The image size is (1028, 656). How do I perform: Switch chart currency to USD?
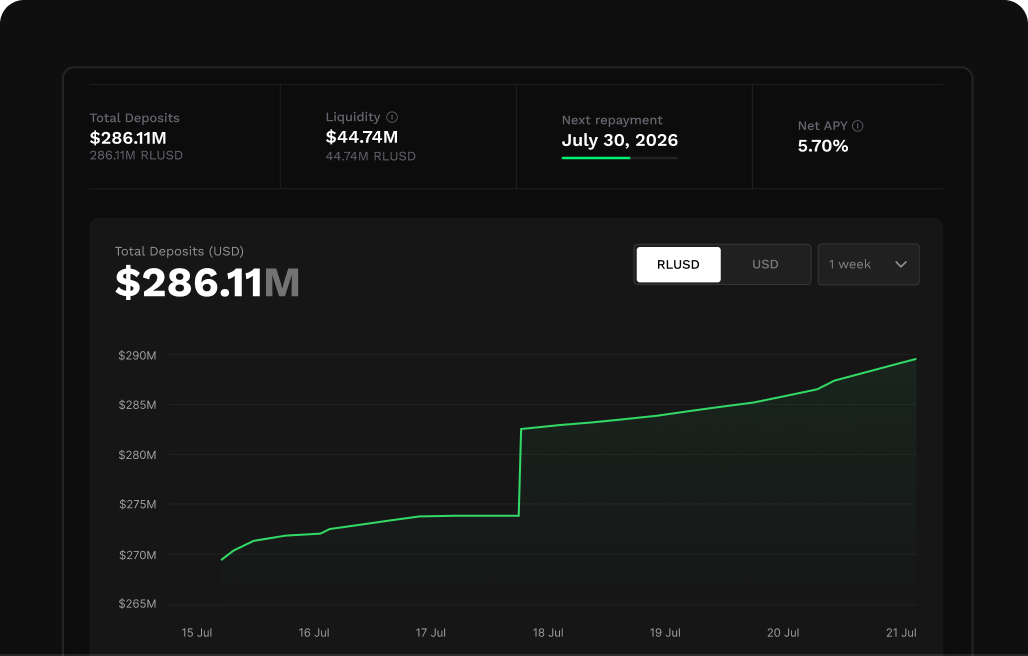[x=765, y=264]
